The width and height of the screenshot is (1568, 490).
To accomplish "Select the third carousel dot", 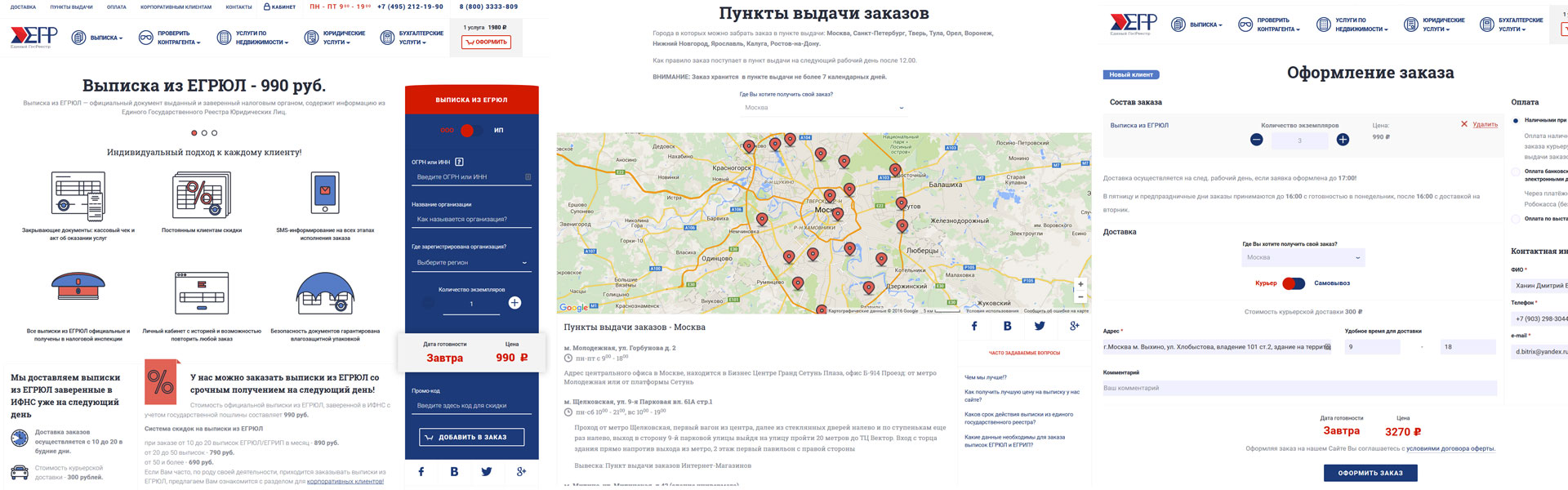I will (x=214, y=132).
